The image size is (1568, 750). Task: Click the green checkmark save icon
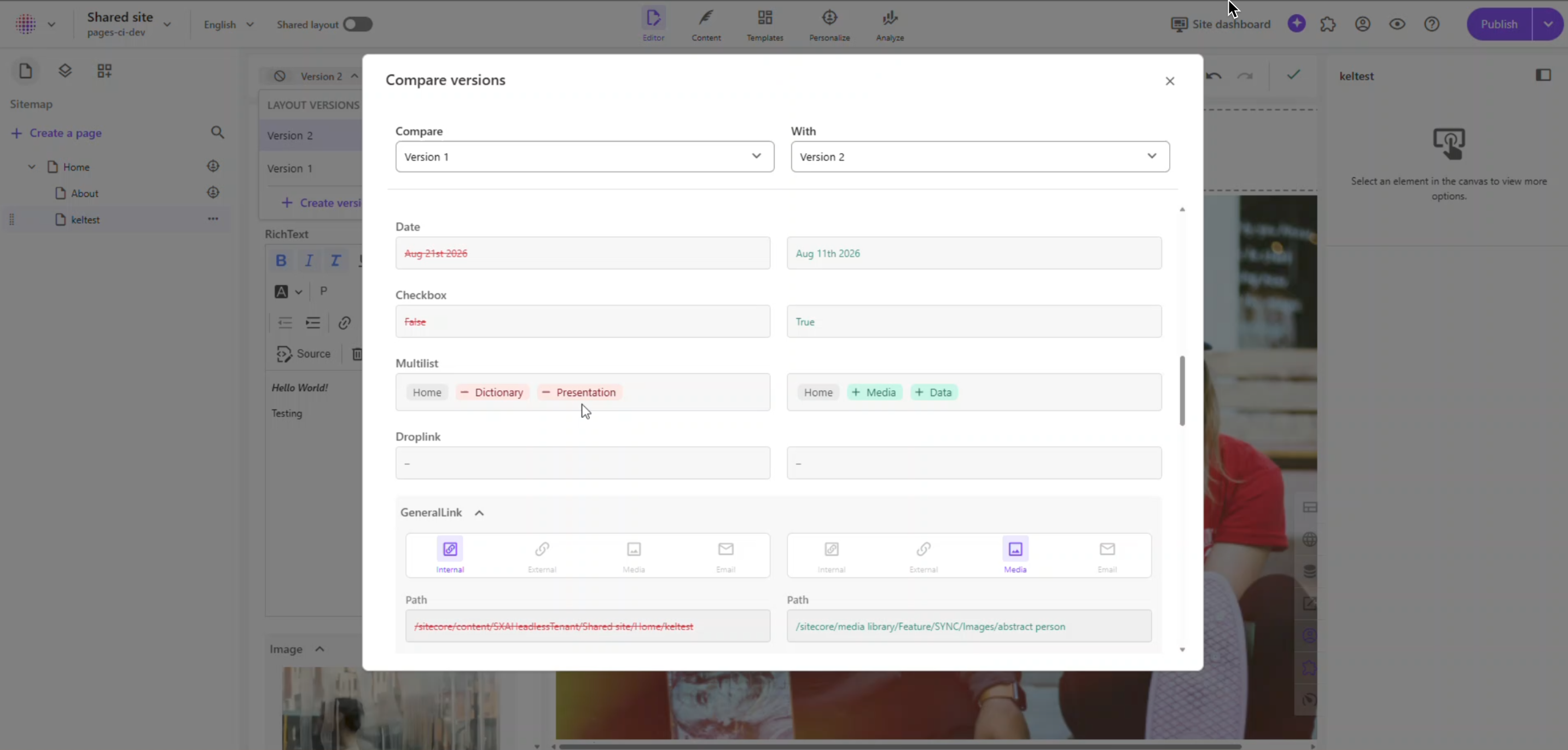[1293, 74]
